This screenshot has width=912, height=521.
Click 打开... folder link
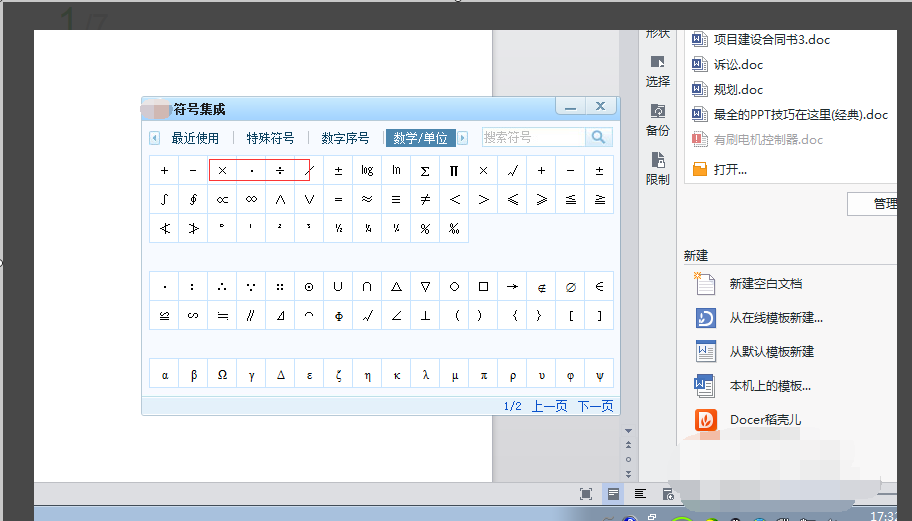tap(719, 169)
